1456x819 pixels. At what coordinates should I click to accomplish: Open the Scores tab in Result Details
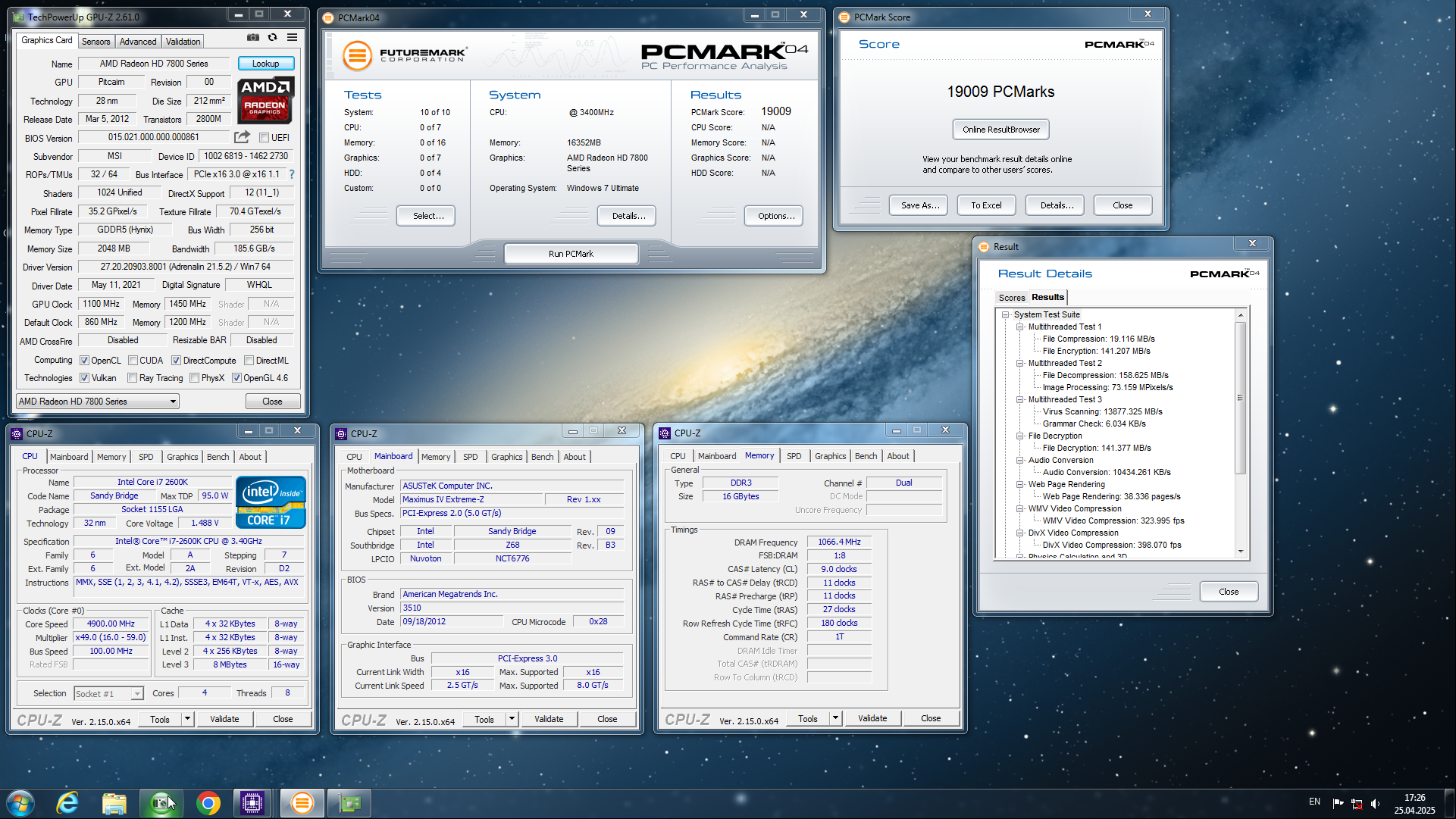tap(1012, 298)
